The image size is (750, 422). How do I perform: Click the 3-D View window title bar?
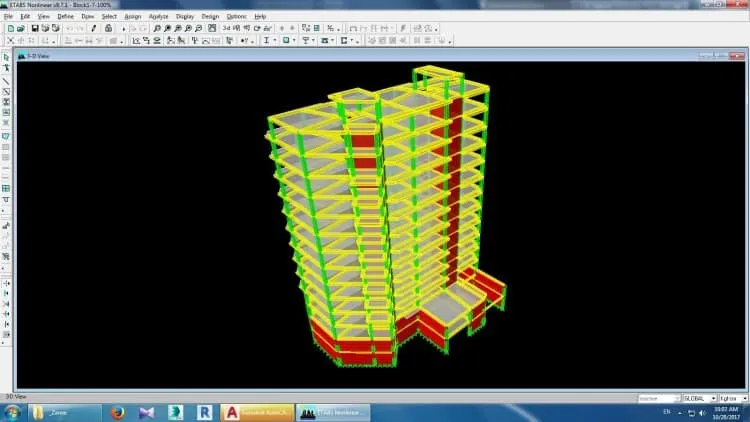pyautogui.click(x=381, y=56)
